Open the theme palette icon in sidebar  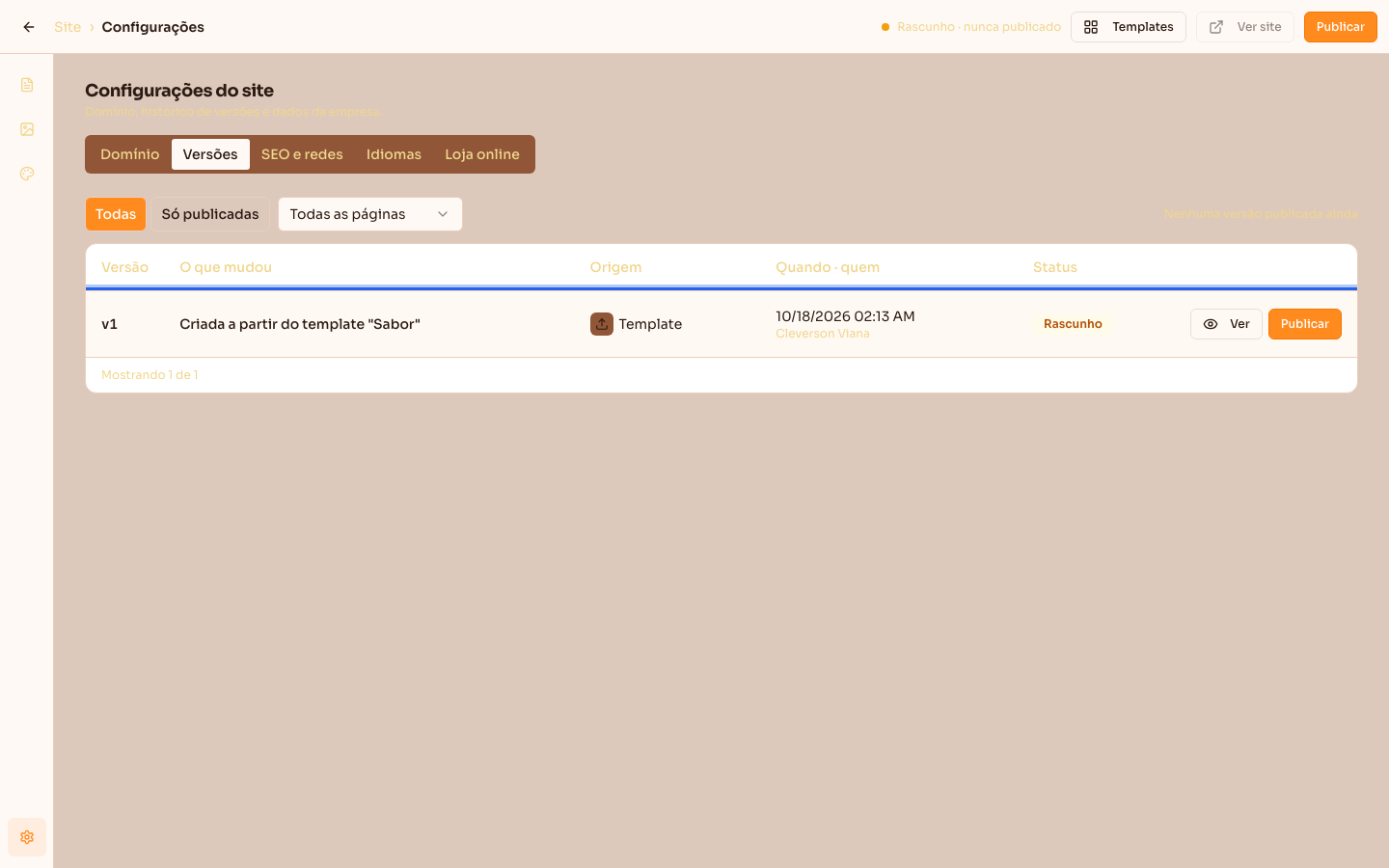coord(27,174)
